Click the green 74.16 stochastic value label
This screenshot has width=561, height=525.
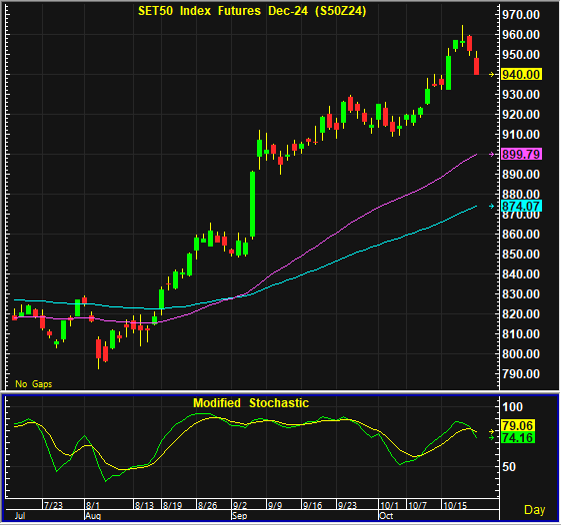point(518,437)
